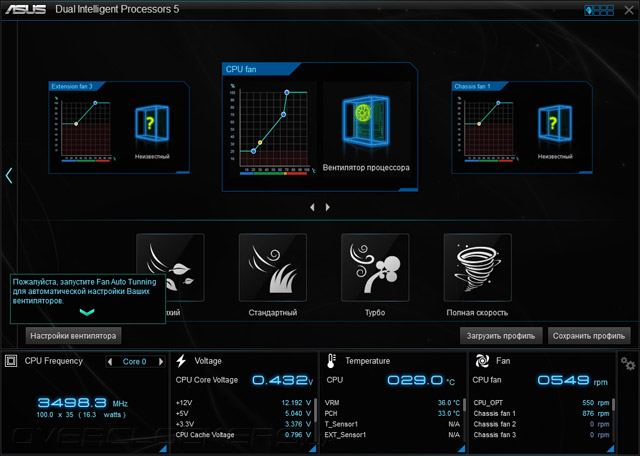Viewport: 640px width, 456px height.
Task: Click the Core 0 selector label
Action: pyautogui.click(x=134, y=362)
